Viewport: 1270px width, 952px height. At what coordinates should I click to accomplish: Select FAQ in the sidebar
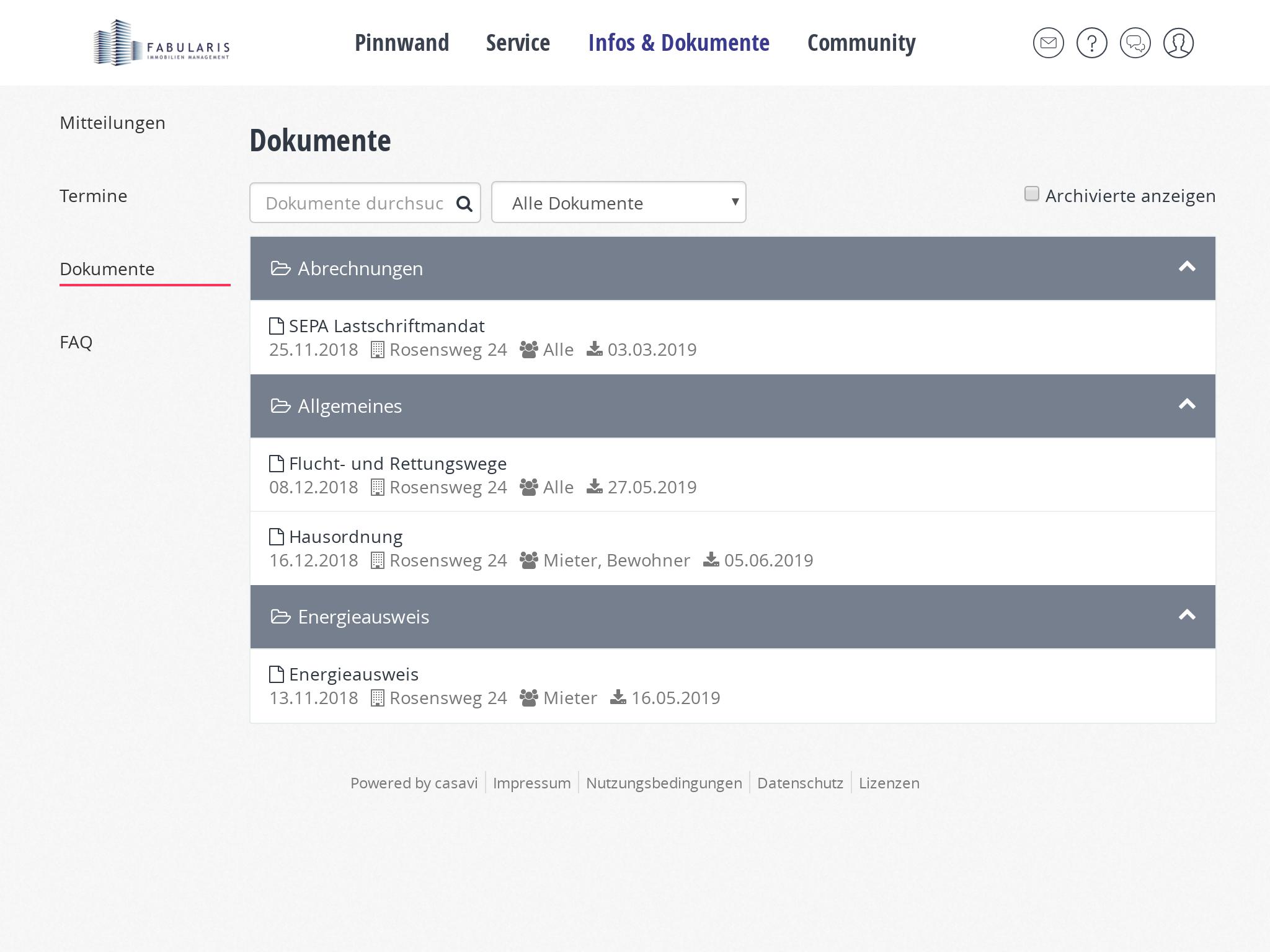(x=76, y=342)
